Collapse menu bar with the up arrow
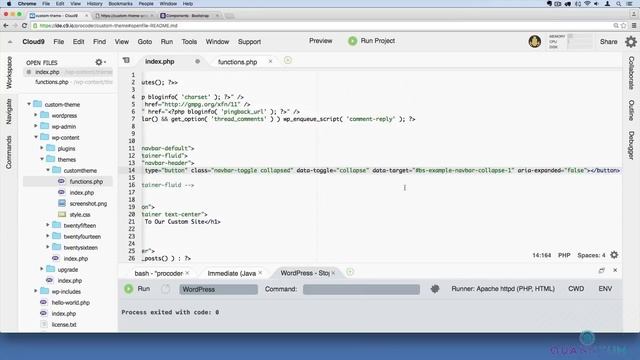640x360 pixels. pyautogui.click(x=10, y=42)
